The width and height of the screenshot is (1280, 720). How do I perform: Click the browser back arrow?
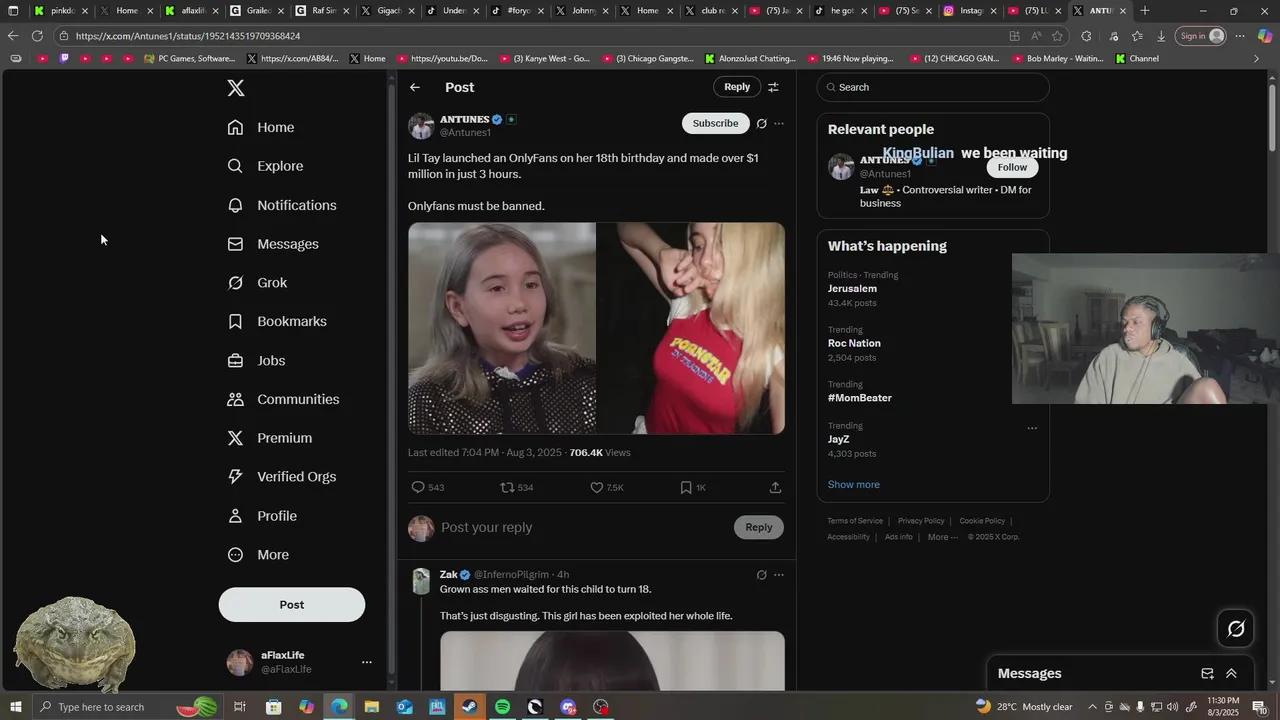[13, 36]
